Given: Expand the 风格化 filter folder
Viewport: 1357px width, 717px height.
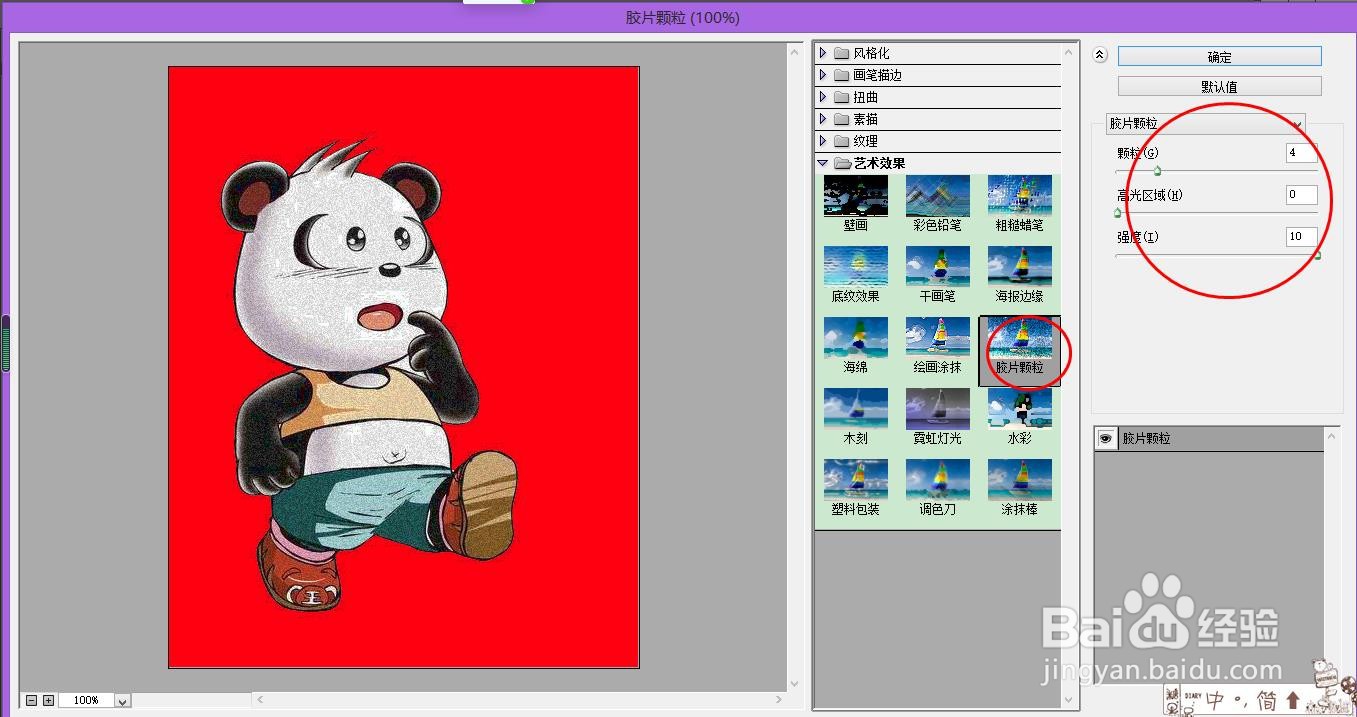Looking at the screenshot, I should point(823,53).
